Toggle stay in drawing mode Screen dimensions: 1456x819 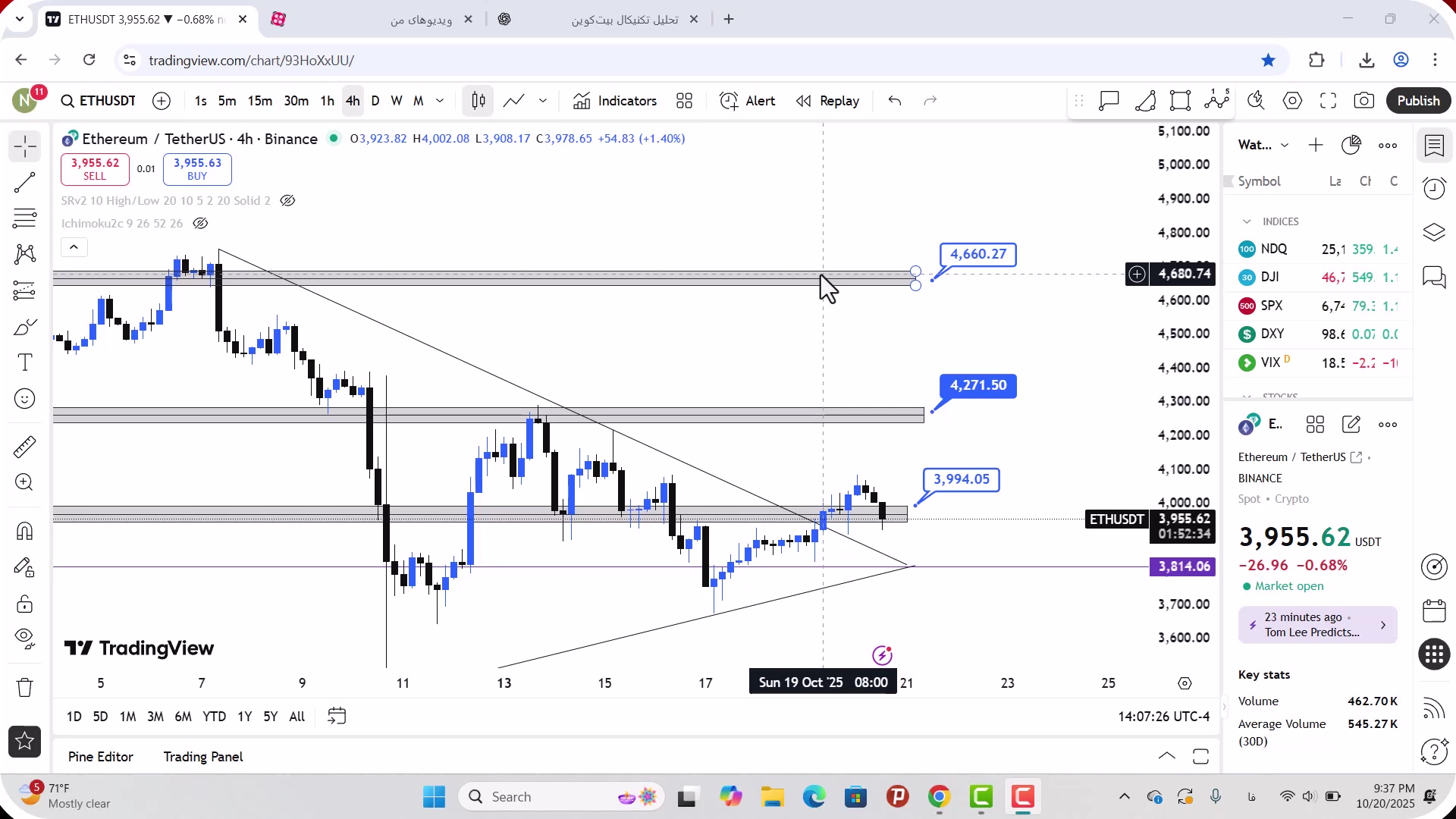pos(25,567)
